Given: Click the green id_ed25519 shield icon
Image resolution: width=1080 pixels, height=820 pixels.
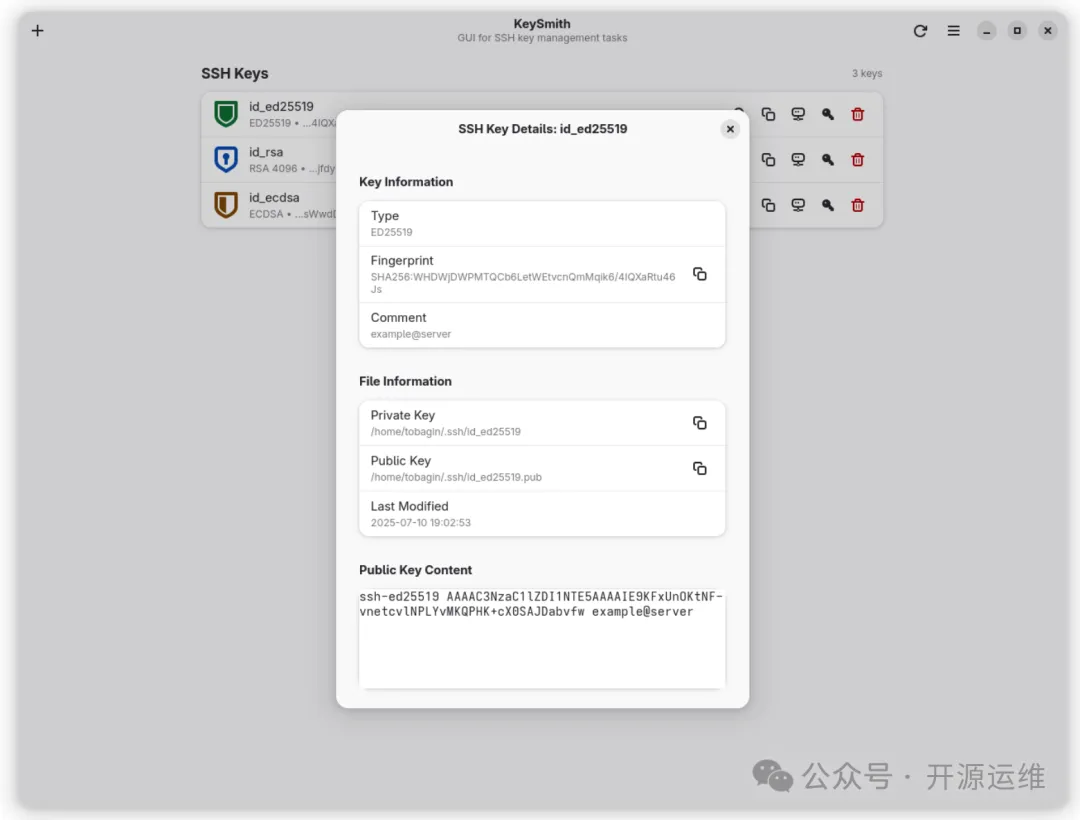Looking at the screenshot, I should [226, 114].
